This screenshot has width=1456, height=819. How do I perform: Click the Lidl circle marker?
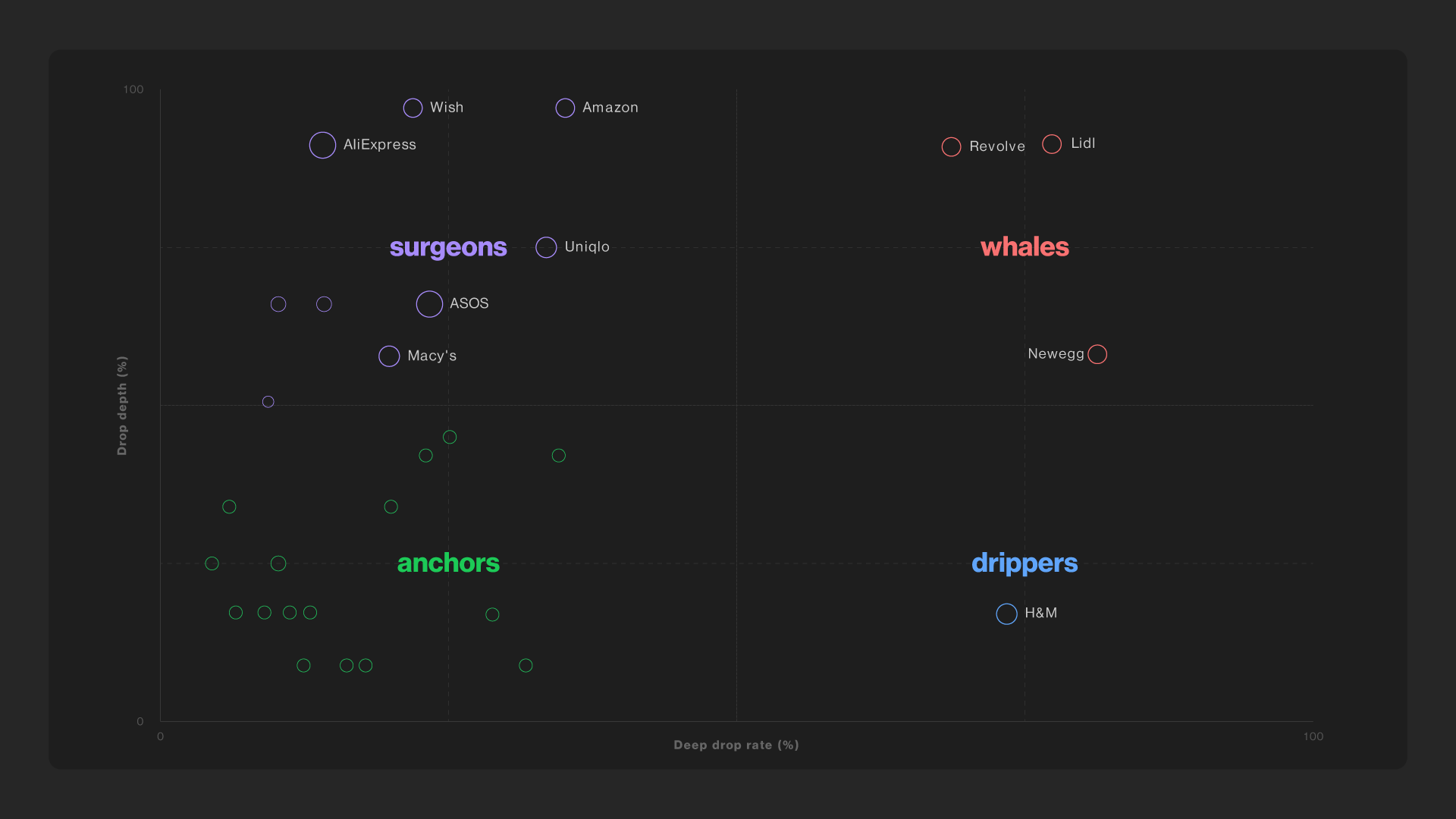(1052, 144)
